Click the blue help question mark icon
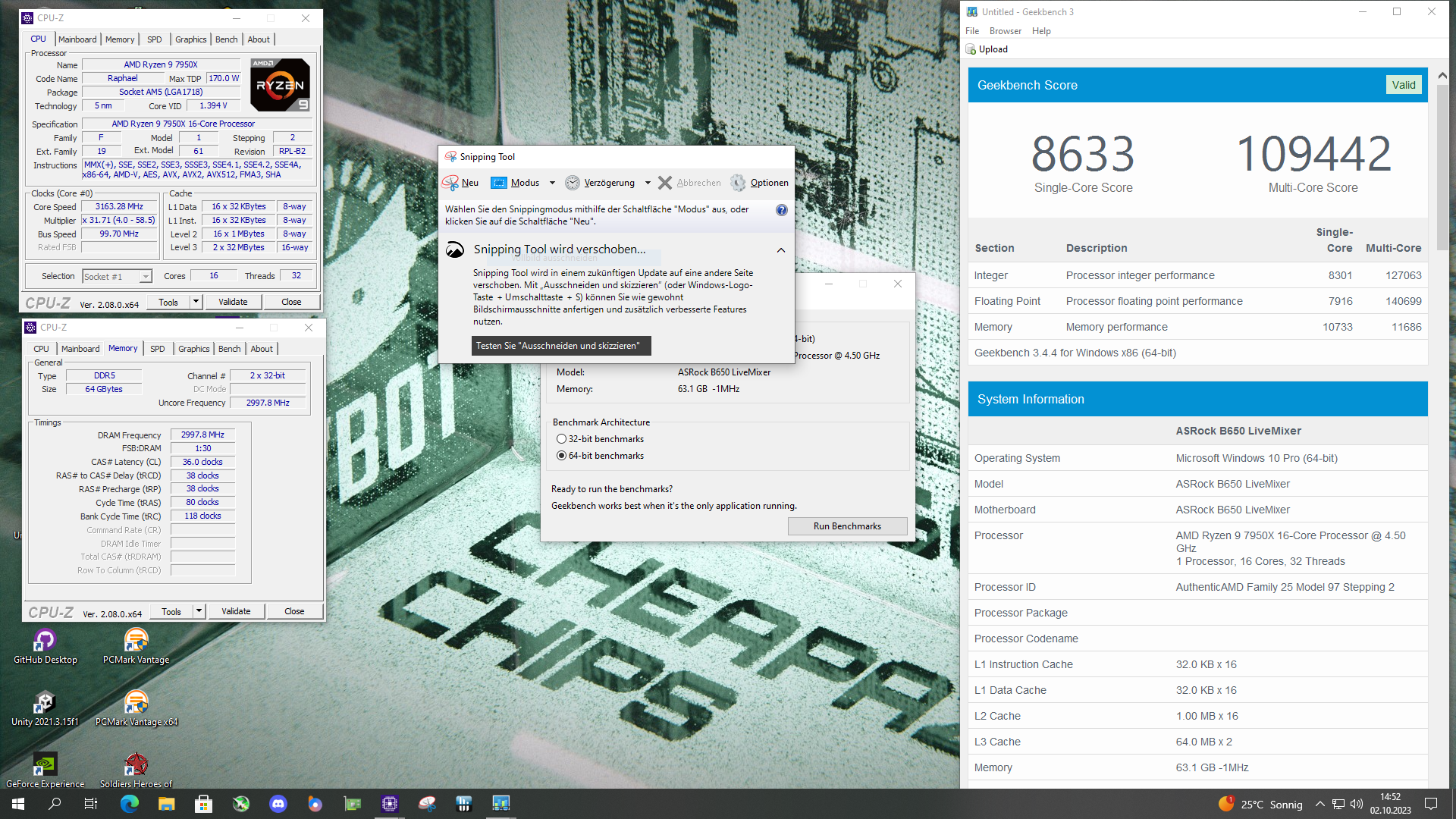The height and width of the screenshot is (819, 1456). 782,210
